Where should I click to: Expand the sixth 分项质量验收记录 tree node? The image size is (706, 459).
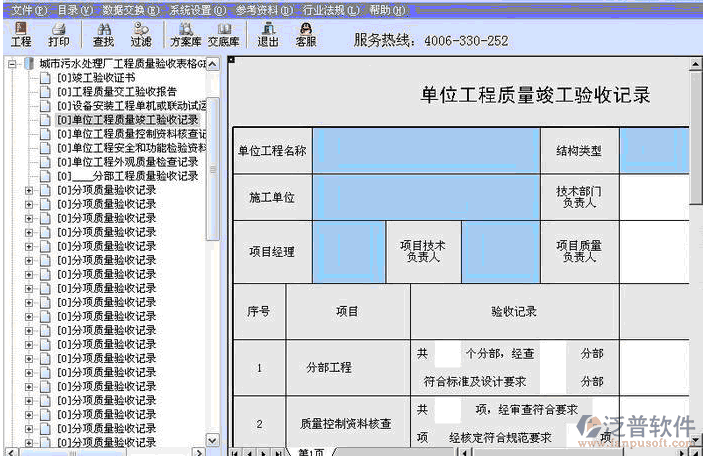tap(29, 260)
